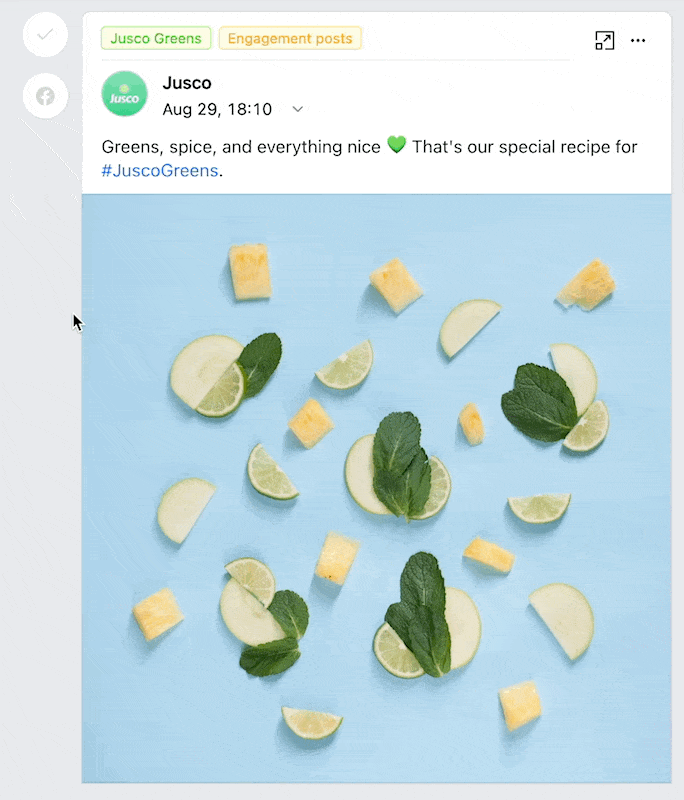Click the word nice before the heart emoji
This screenshot has width=684, height=800.
click(362, 147)
